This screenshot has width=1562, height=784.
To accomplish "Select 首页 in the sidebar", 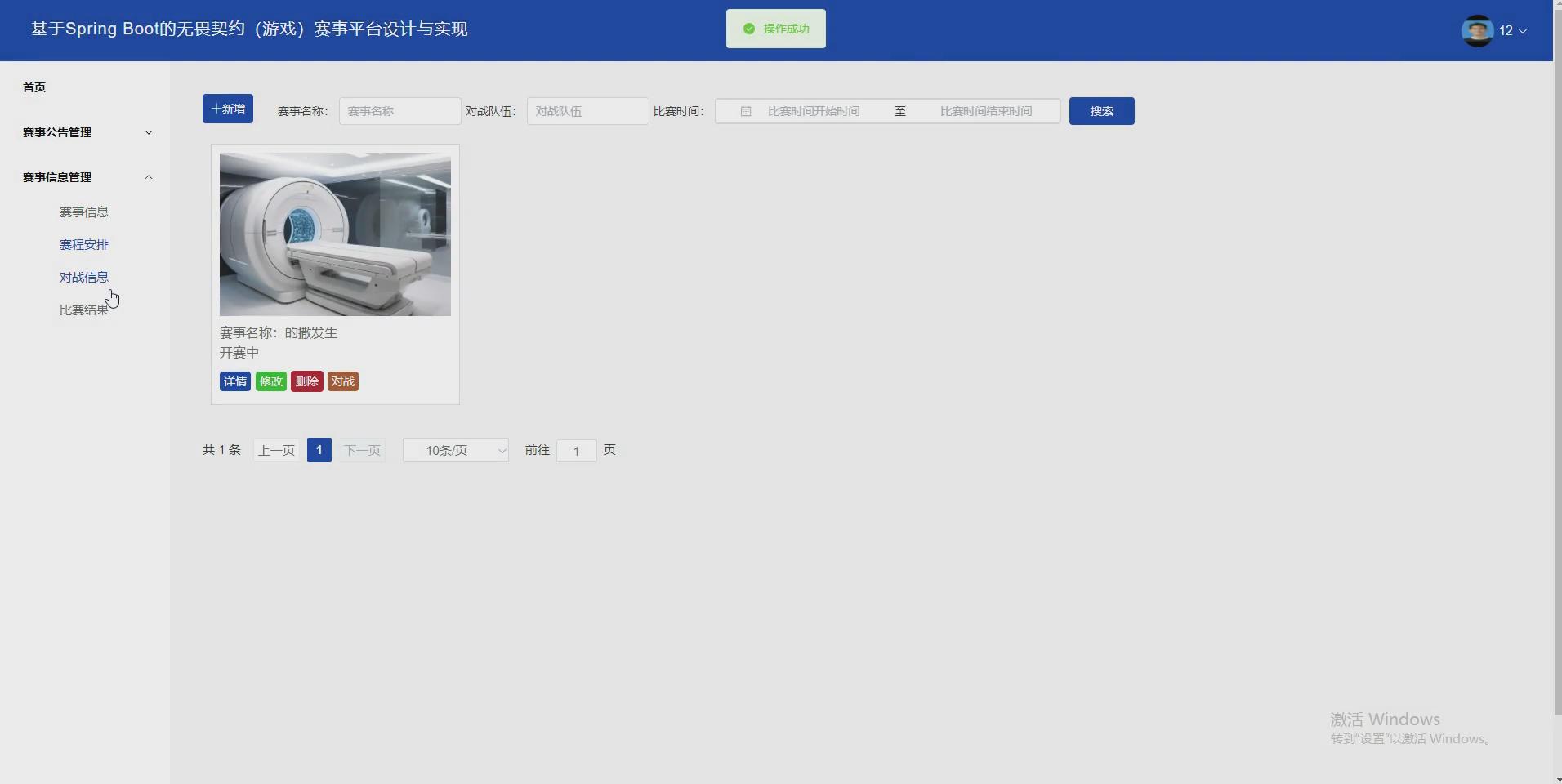I will coord(34,87).
